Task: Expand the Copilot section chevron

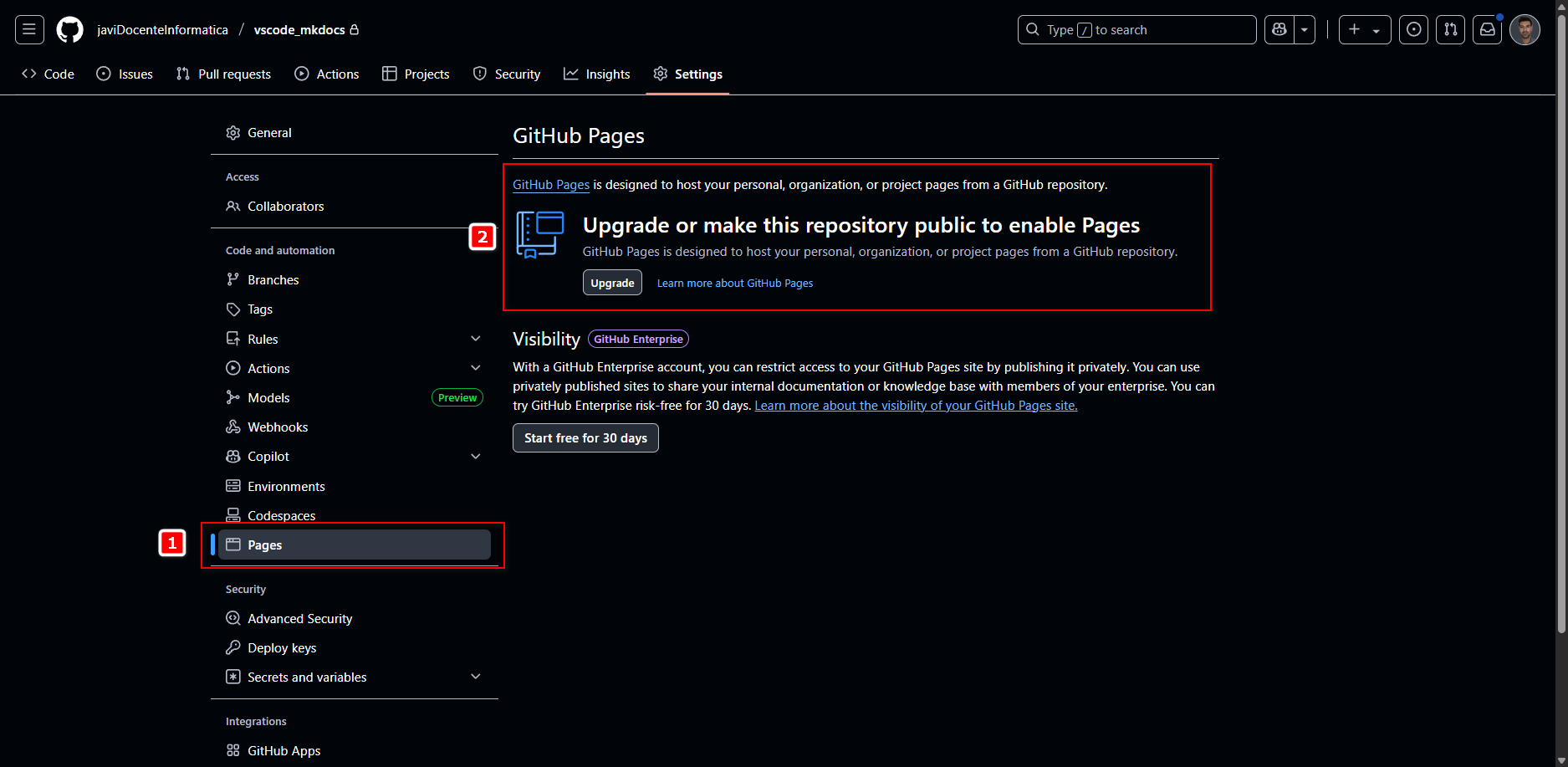Action: tap(476, 457)
